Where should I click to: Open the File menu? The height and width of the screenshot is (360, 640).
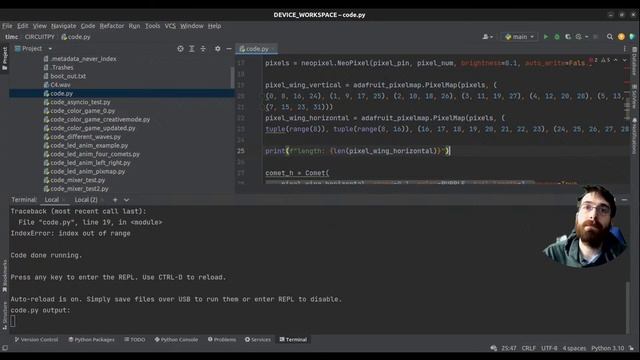click(x=7, y=26)
